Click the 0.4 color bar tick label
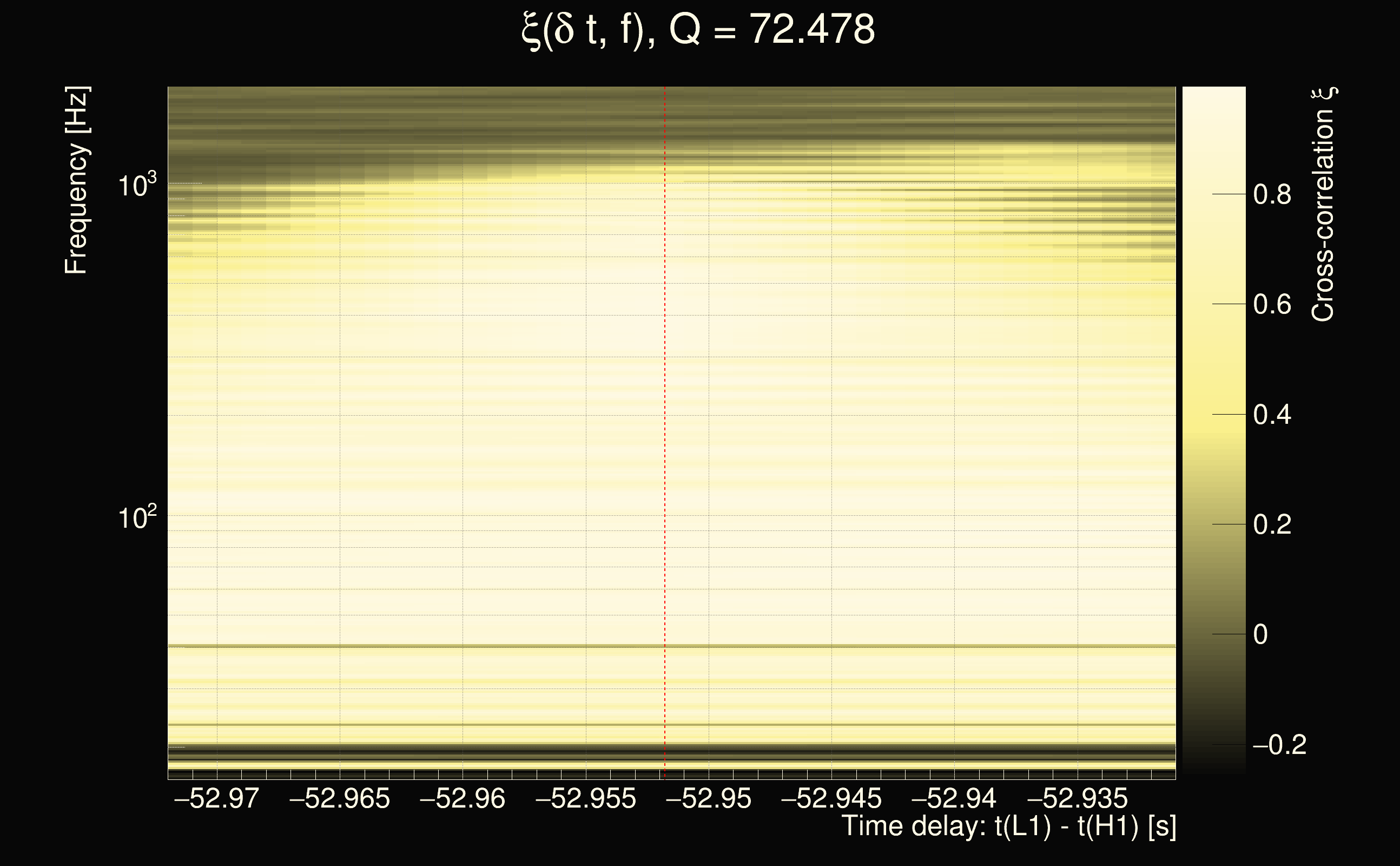 (x=1272, y=415)
